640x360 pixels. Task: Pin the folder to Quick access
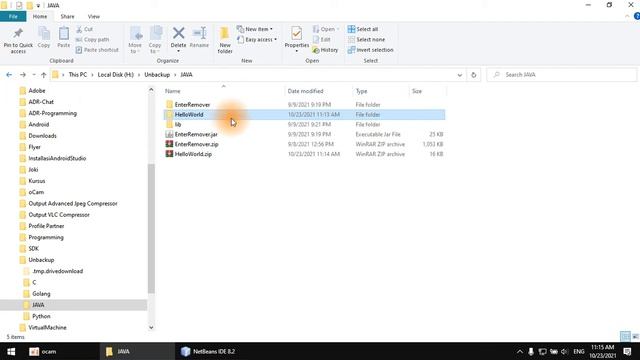tap(18, 40)
